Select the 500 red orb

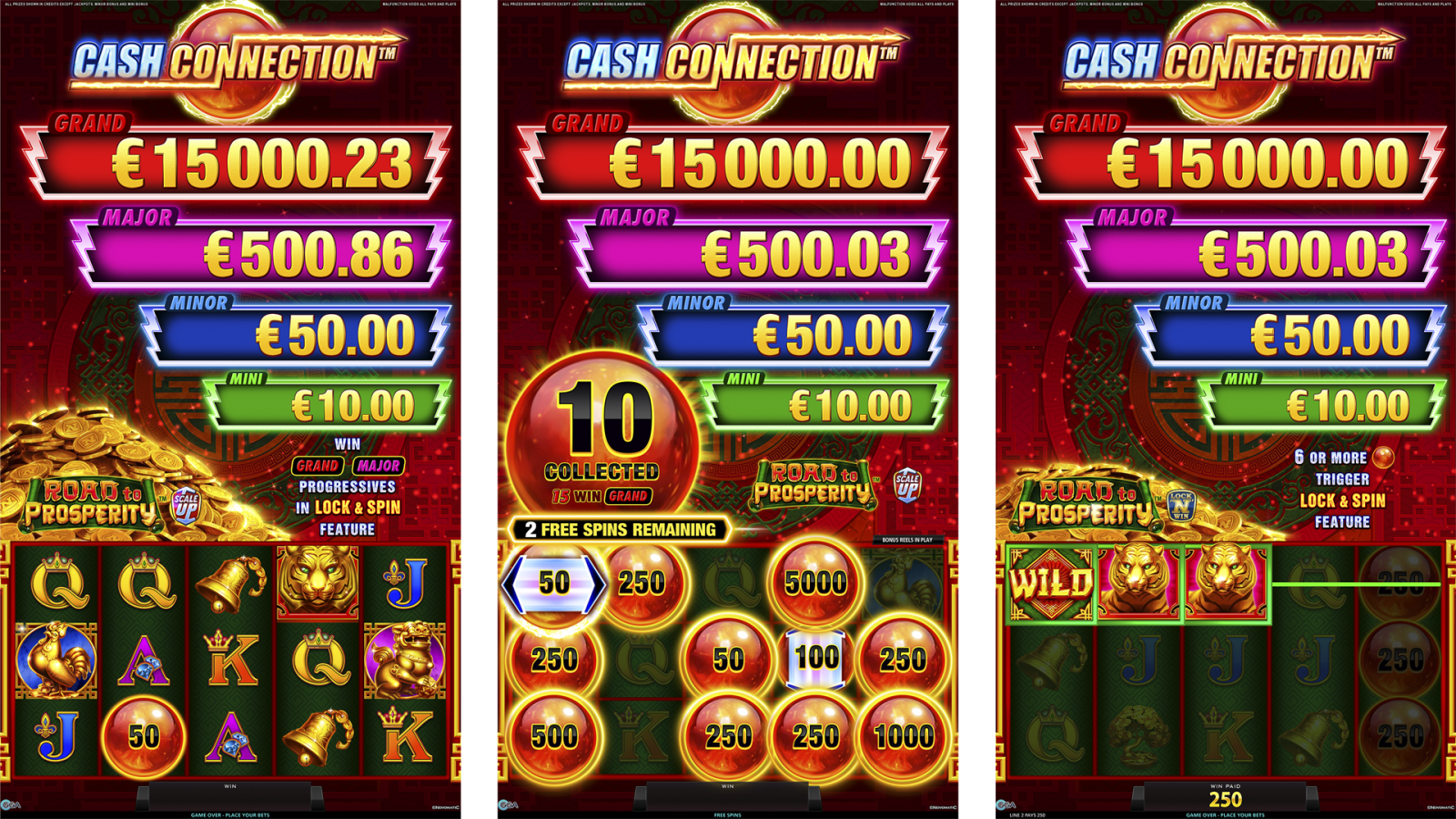[553, 735]
